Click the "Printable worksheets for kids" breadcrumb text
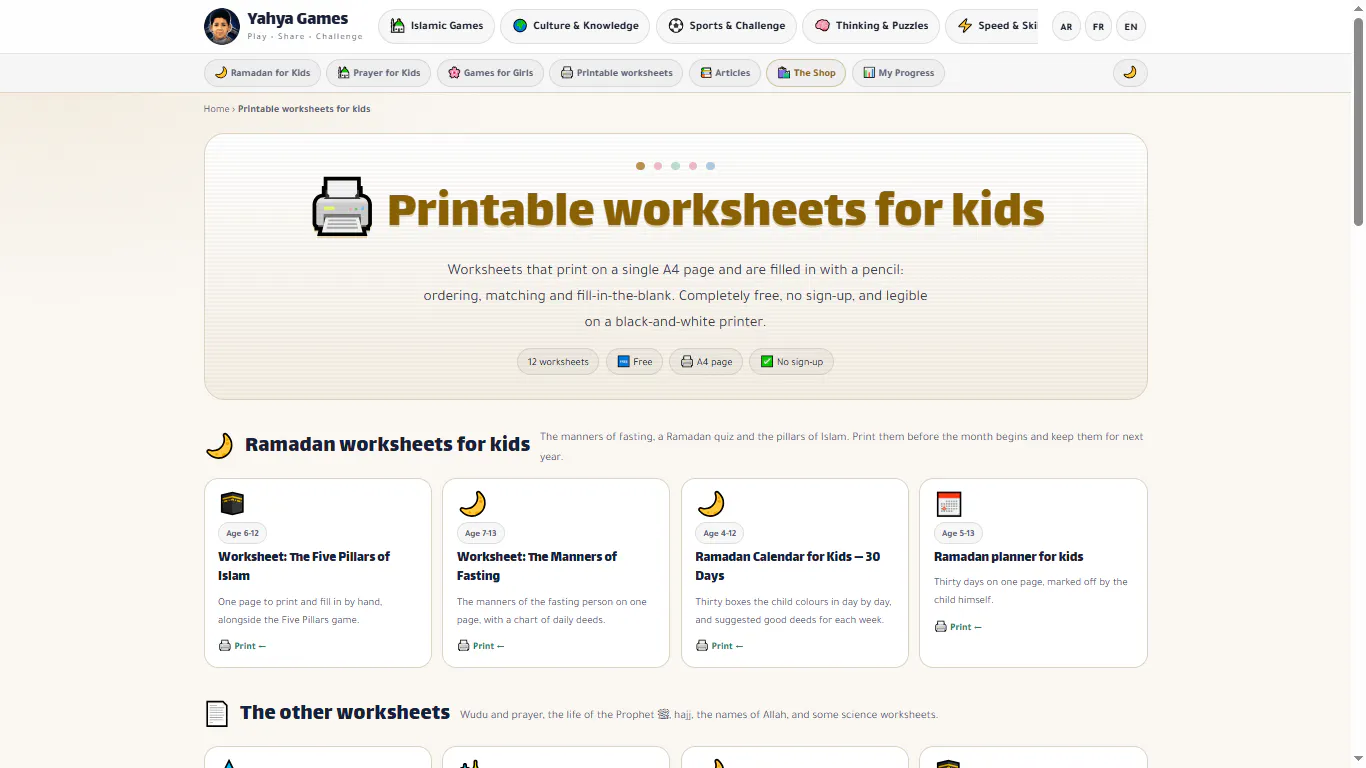The height and width of the screenshot is (768, 1366). (304, 109)
